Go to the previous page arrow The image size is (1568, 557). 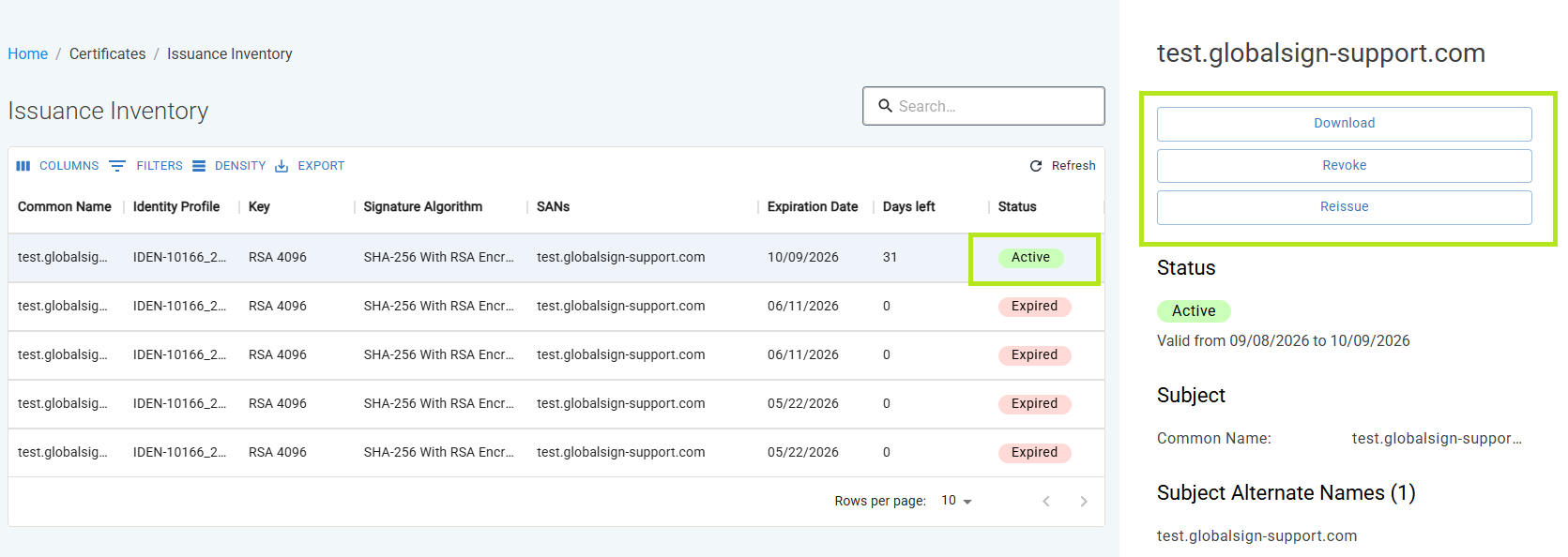coord(1046,502)
